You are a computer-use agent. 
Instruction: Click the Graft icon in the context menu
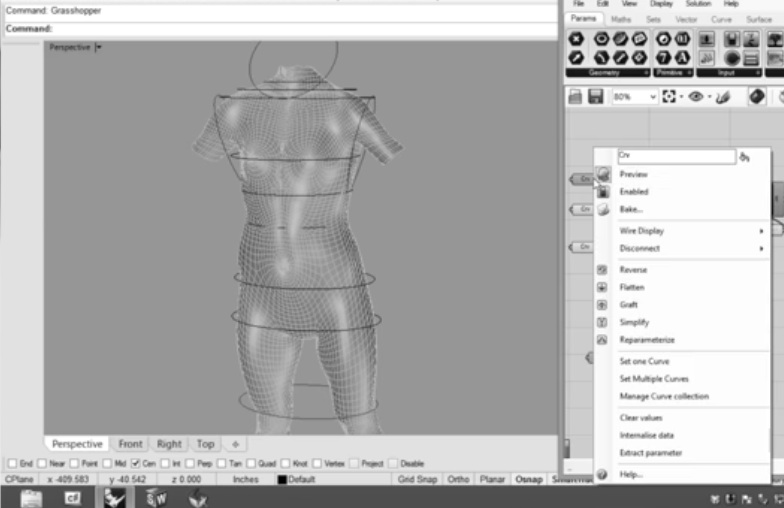click(602, 305)
